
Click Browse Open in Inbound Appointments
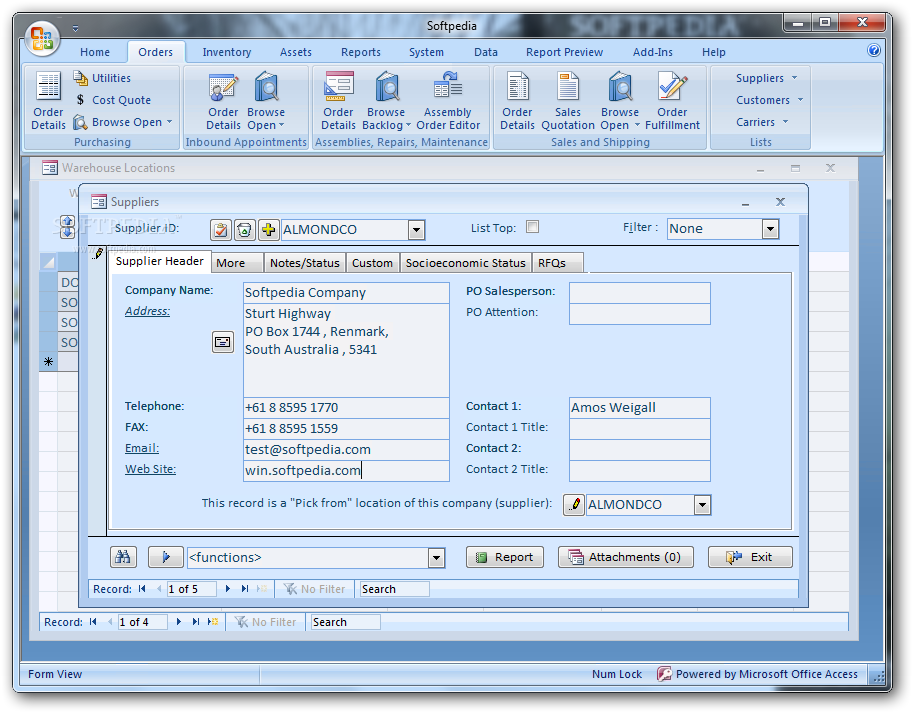pos(266,101)
